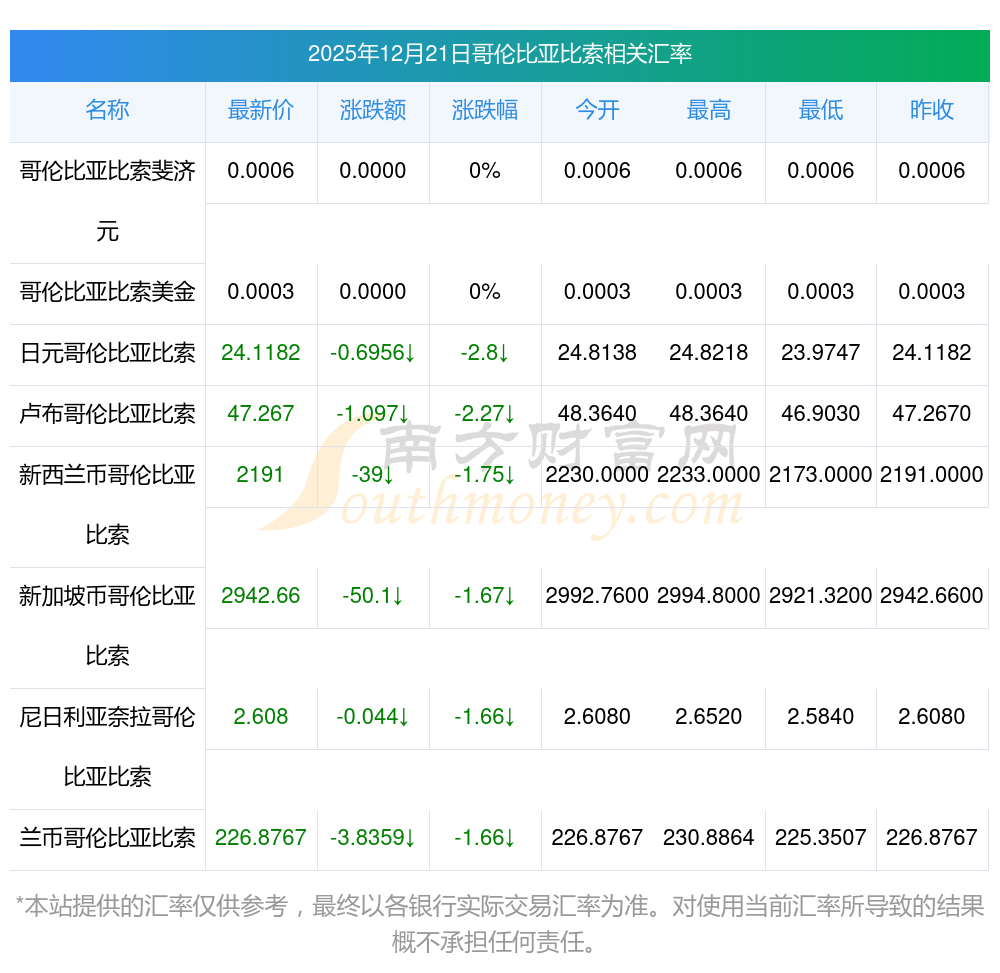Click the 名称 column header
Image resolution: width=1000 pixels, height=973 pixels.
(x=107, y=110)
